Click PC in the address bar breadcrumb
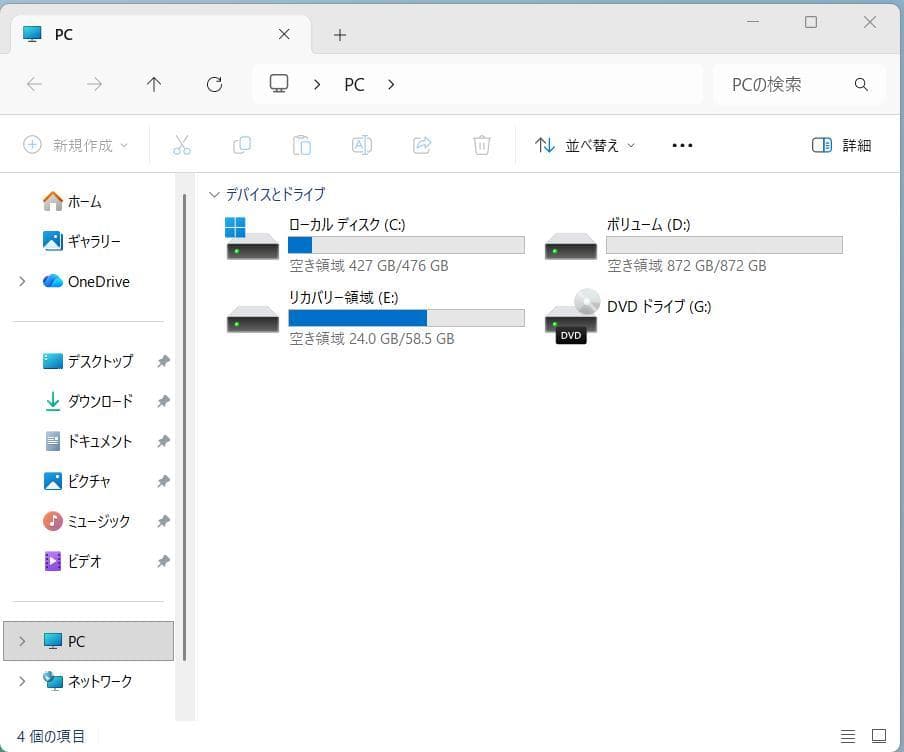This screenshot has width=904, height=752. pos(354,84)
